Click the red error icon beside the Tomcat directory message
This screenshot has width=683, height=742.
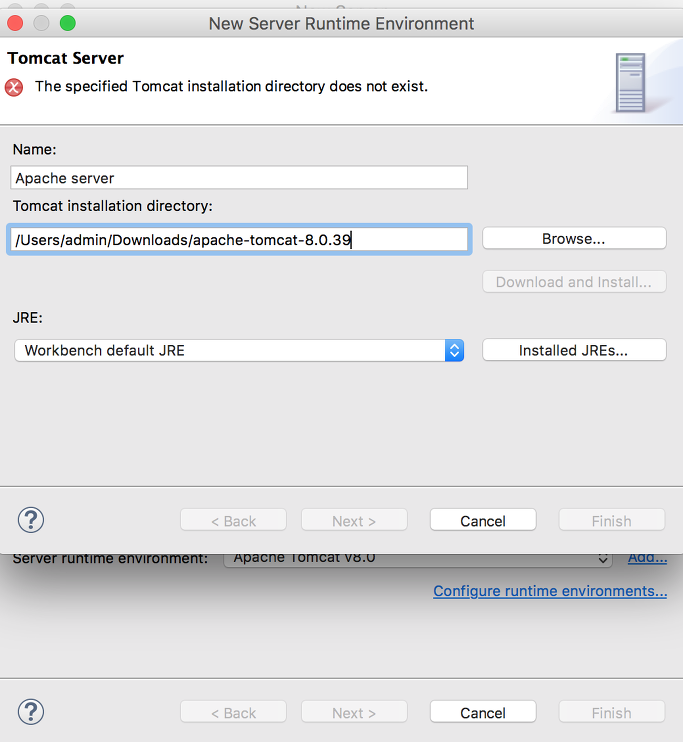click(x=14, y=87)
